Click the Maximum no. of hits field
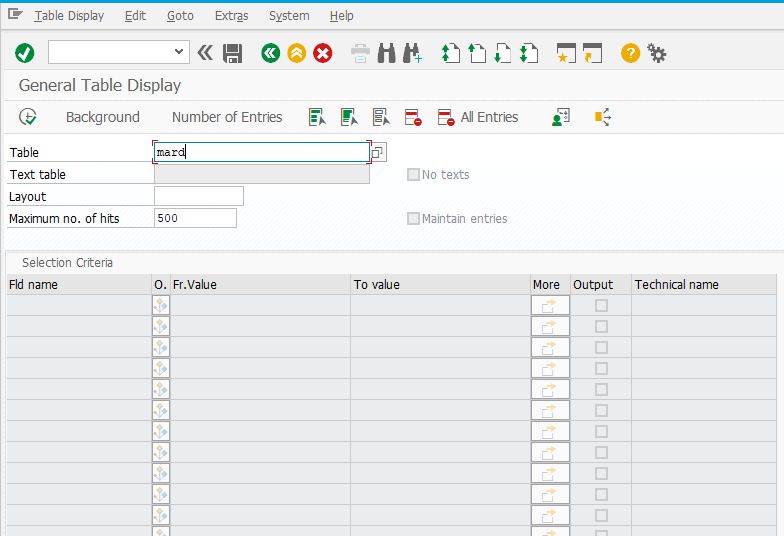Viewport: 784px width, 536px height. pos(195,218)
